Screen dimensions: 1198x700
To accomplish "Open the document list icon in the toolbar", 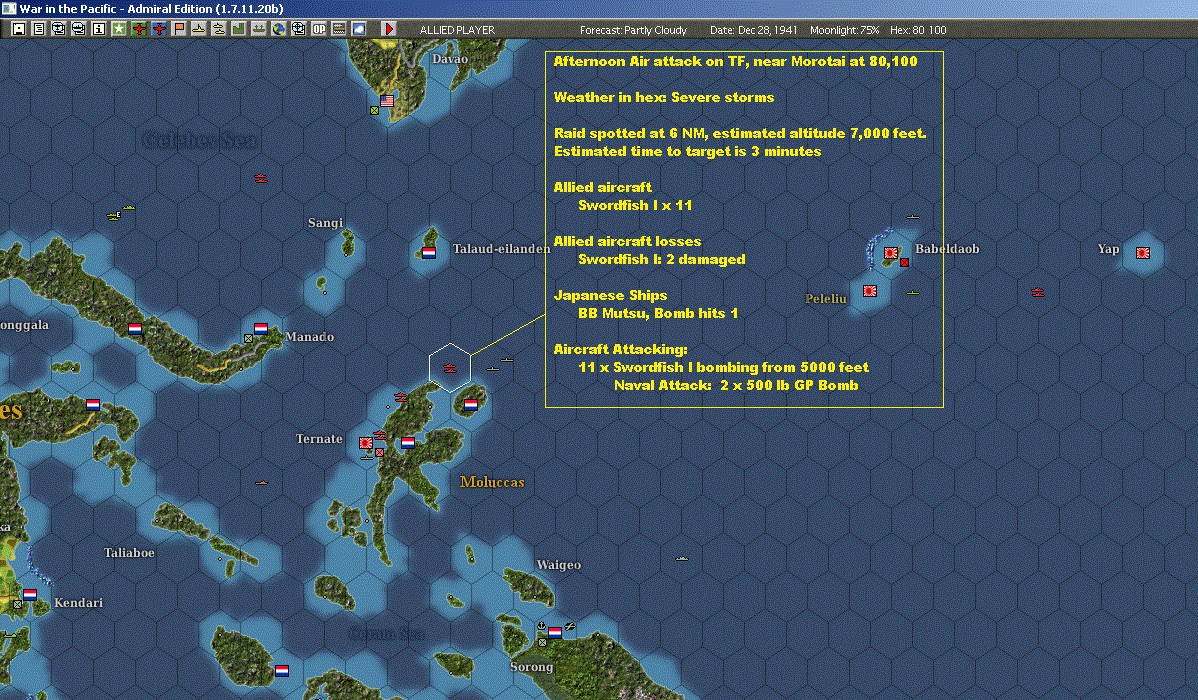I will coord(39,29).
